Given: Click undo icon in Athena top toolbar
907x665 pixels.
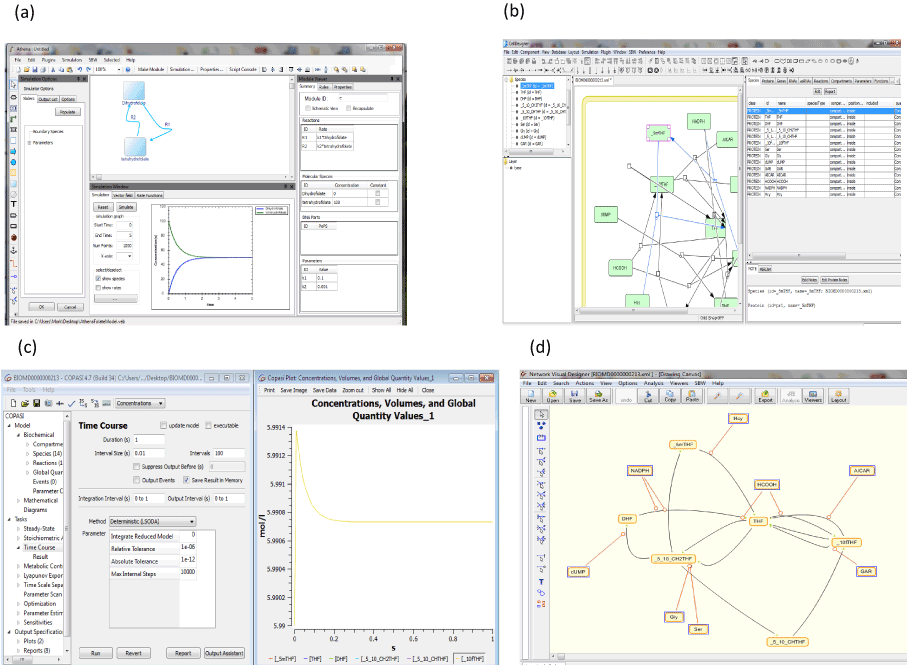Looking at the screenshot, I should tap(80, 69).
